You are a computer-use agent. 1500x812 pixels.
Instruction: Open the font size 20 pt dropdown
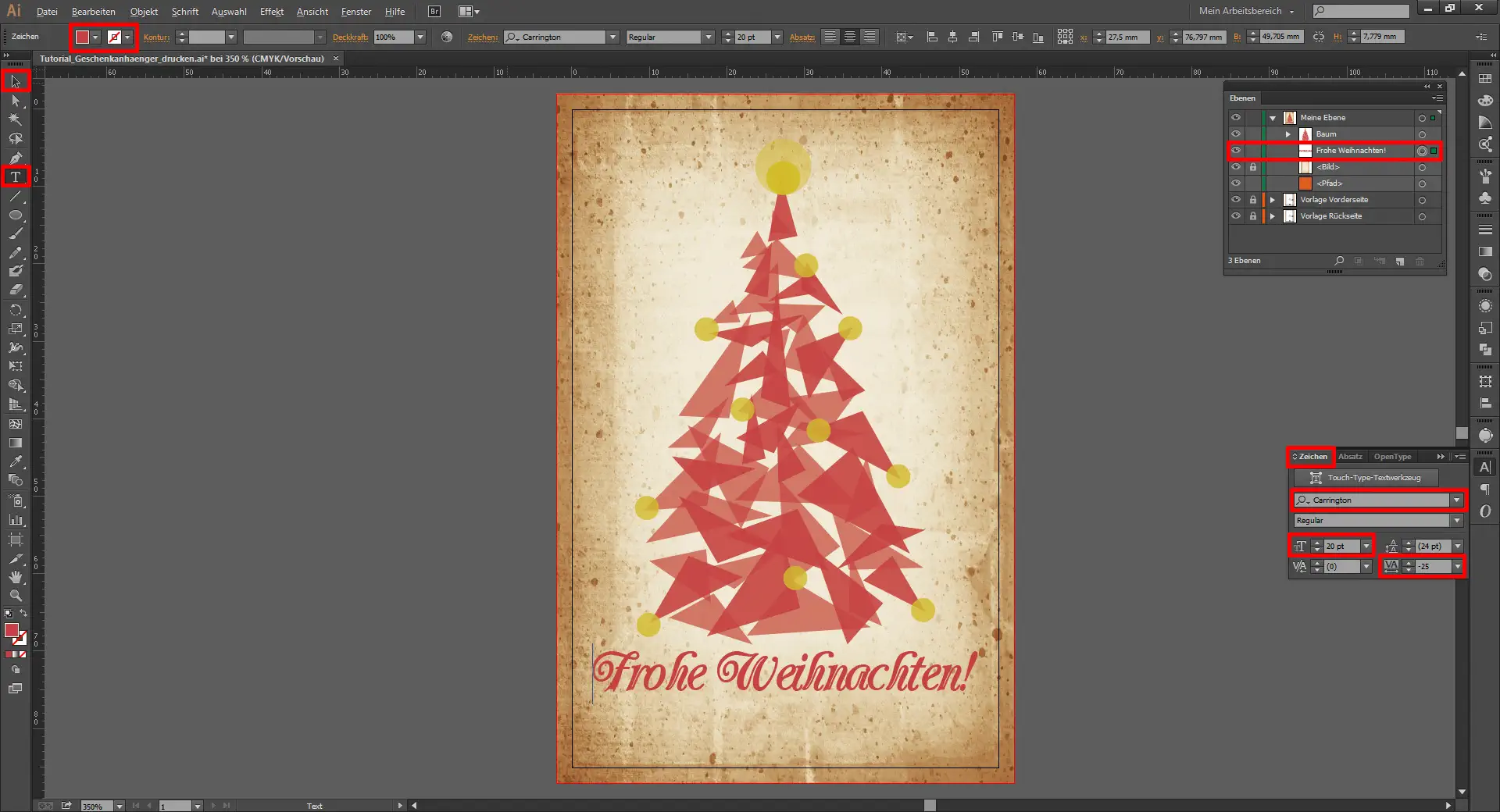pos(1366,547)
